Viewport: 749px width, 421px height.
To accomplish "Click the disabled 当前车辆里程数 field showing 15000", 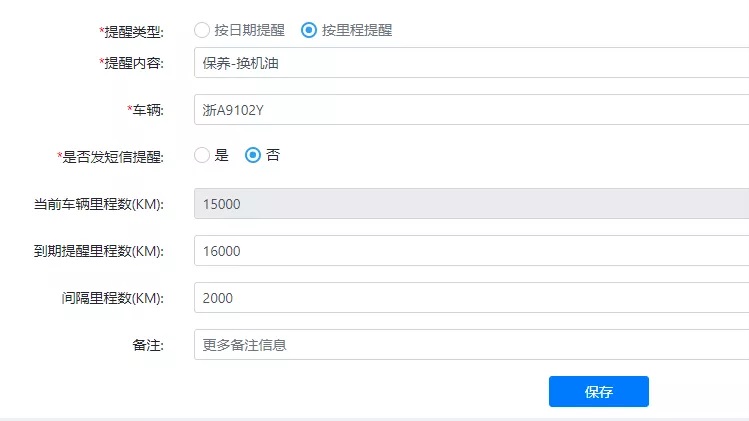I will (x=470, y=204).
